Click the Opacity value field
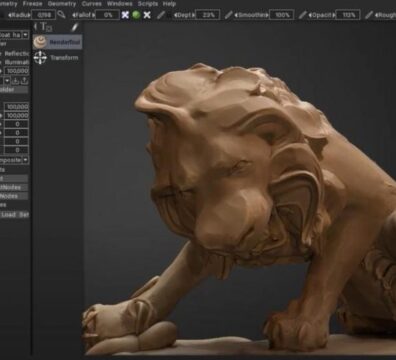Viewport: 396px width, 360px height. click(x=348, y=15)
